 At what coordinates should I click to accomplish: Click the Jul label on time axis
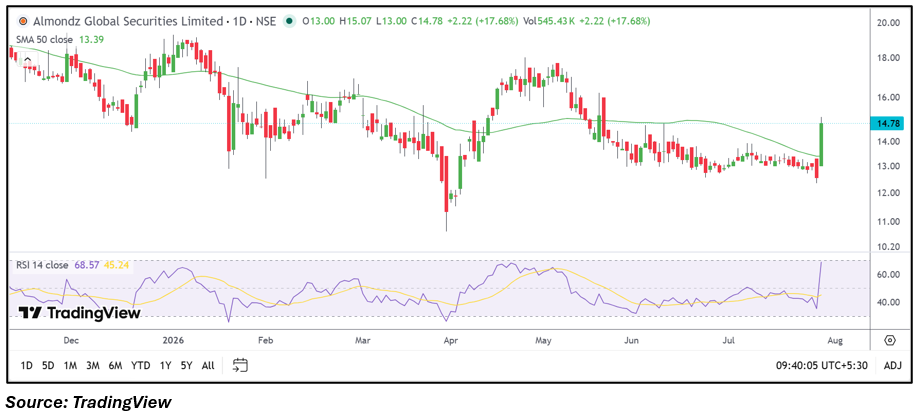(729, 340)
